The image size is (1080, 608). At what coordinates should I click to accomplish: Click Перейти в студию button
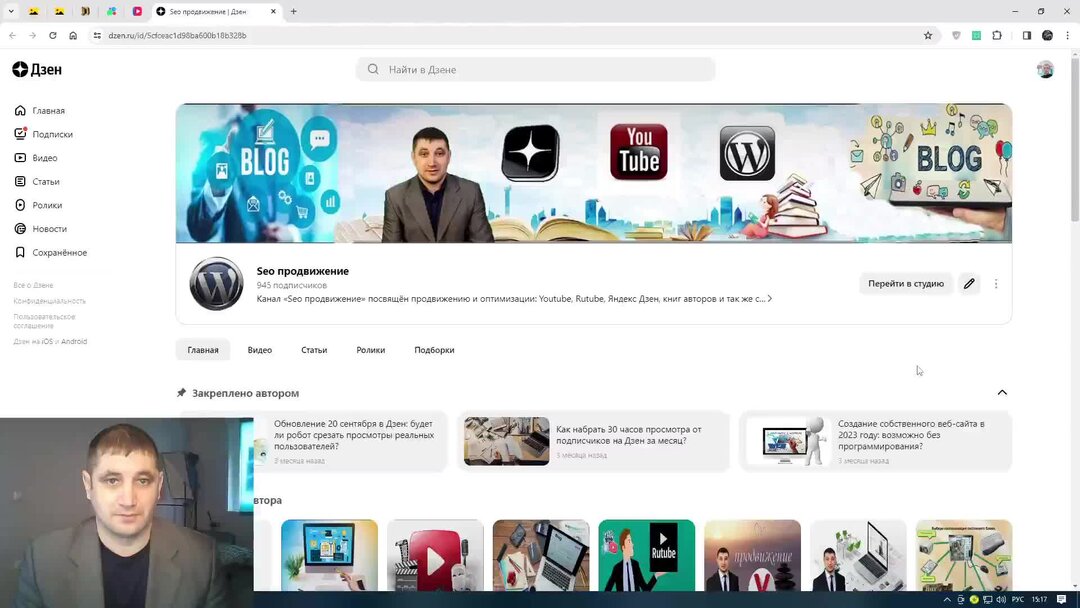[906, 284]
